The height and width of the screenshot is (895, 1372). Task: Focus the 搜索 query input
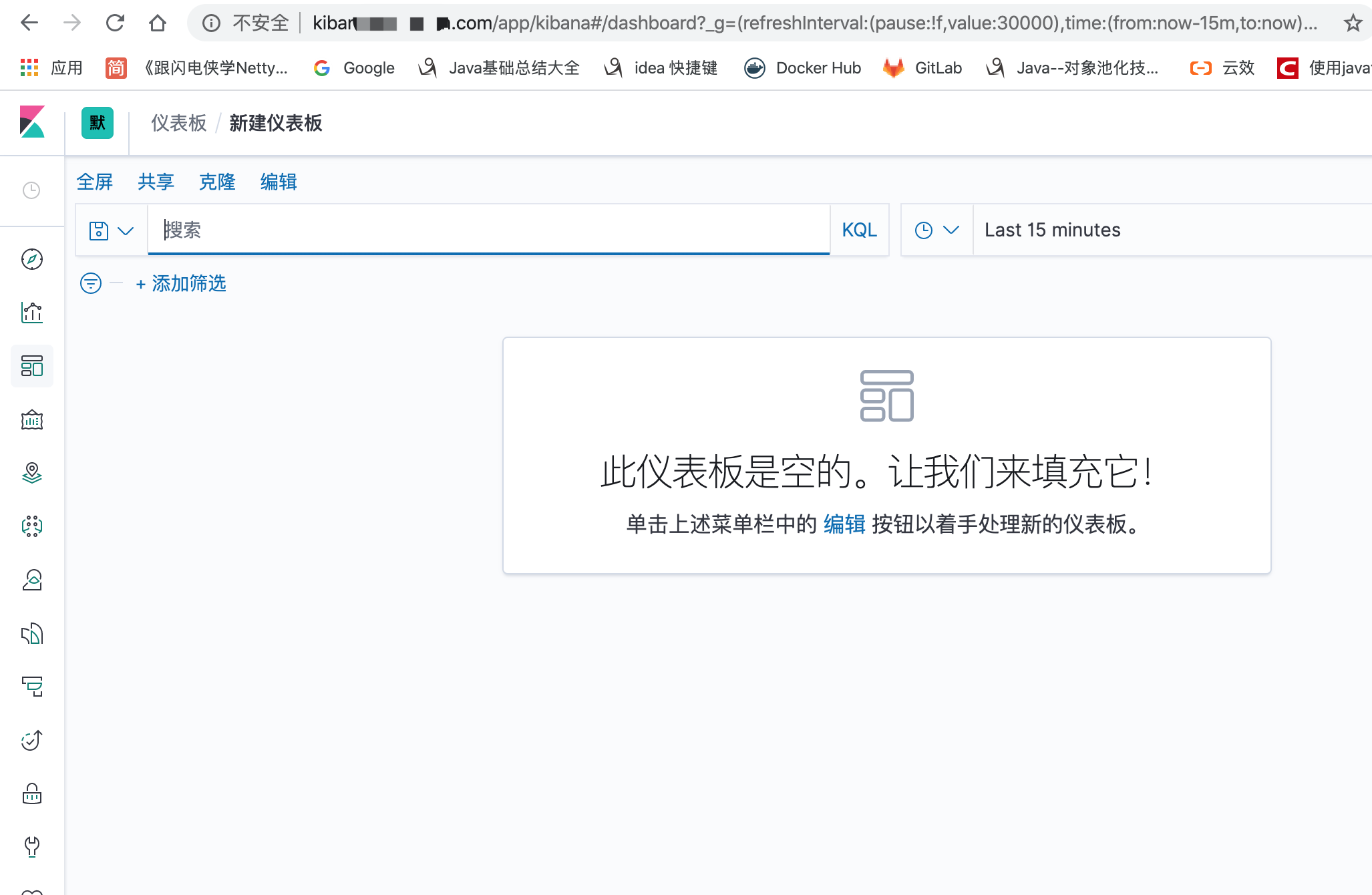pos(488,230)
